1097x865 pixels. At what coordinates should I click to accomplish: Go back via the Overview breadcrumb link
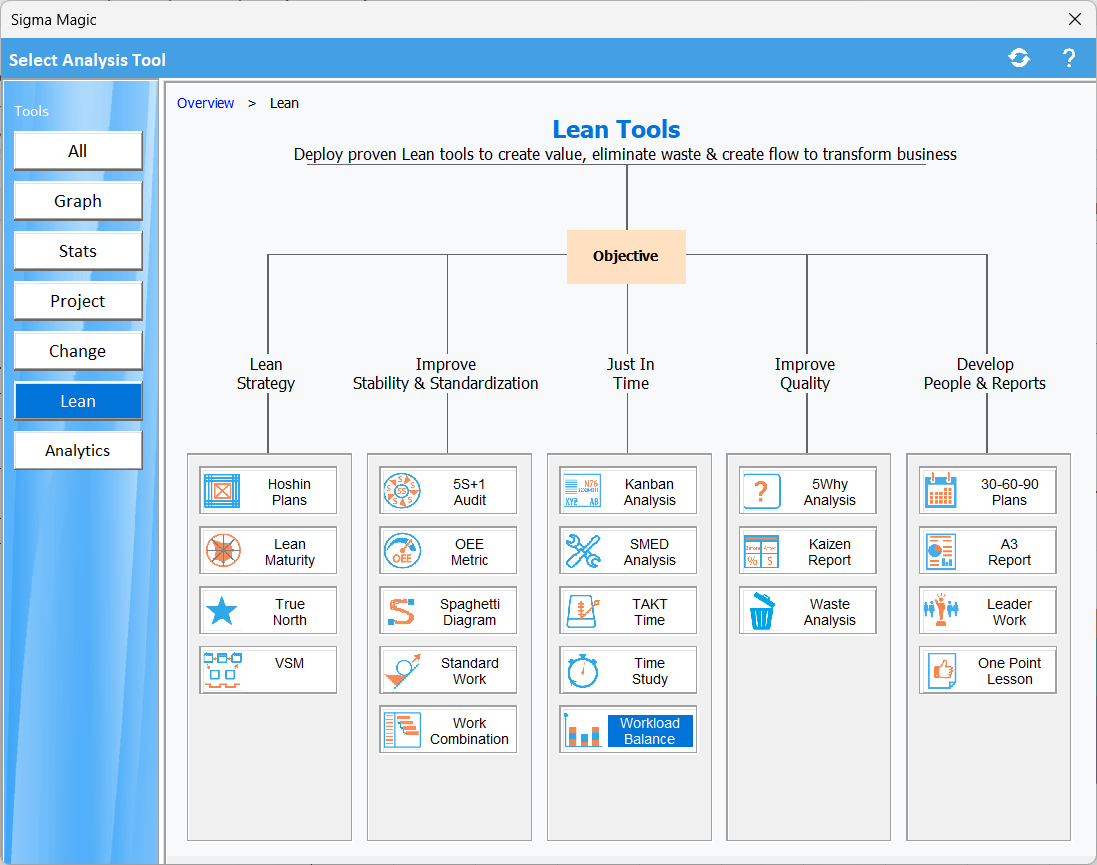point(205,103)
